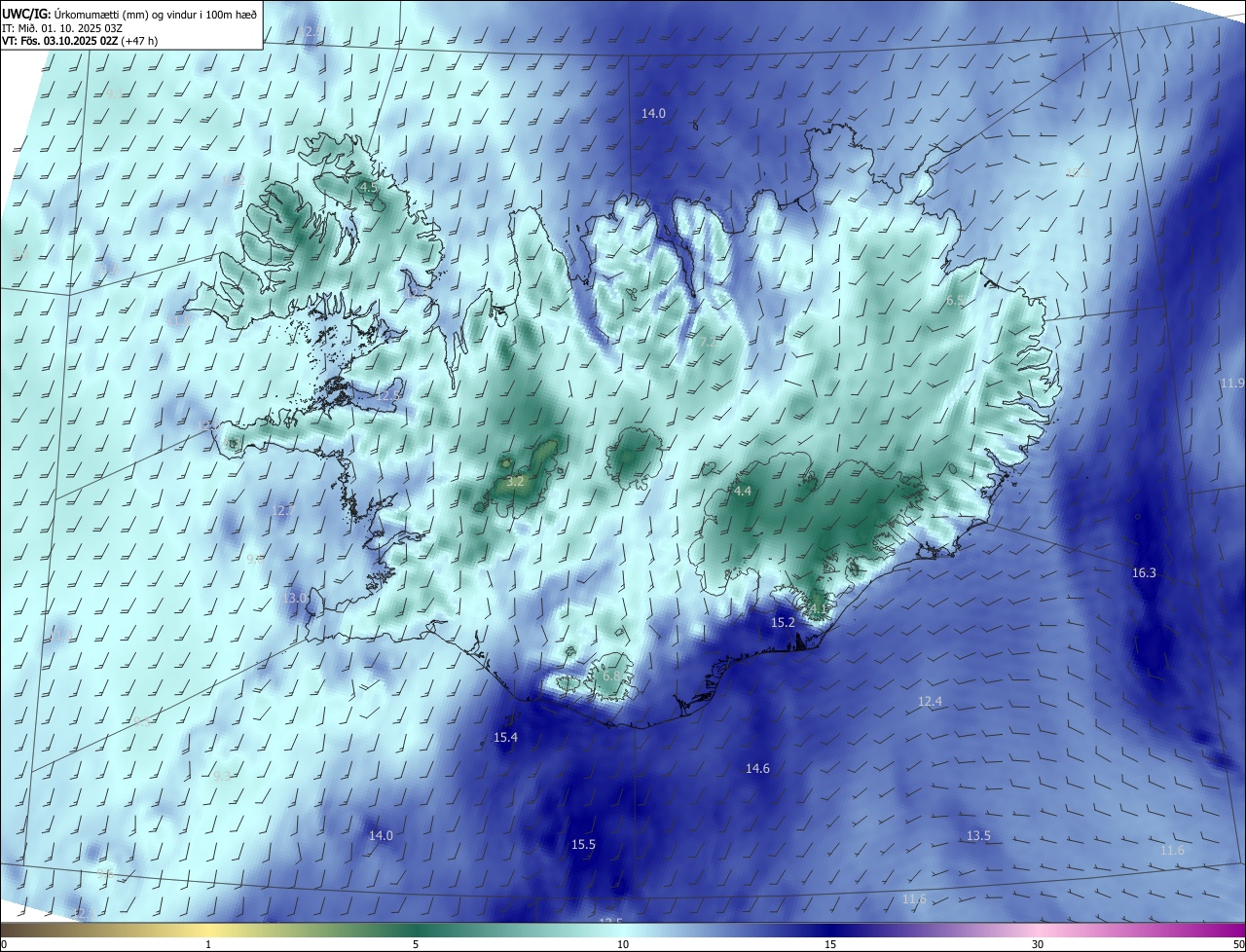Click the 15.2 value label

pos(784,622)
